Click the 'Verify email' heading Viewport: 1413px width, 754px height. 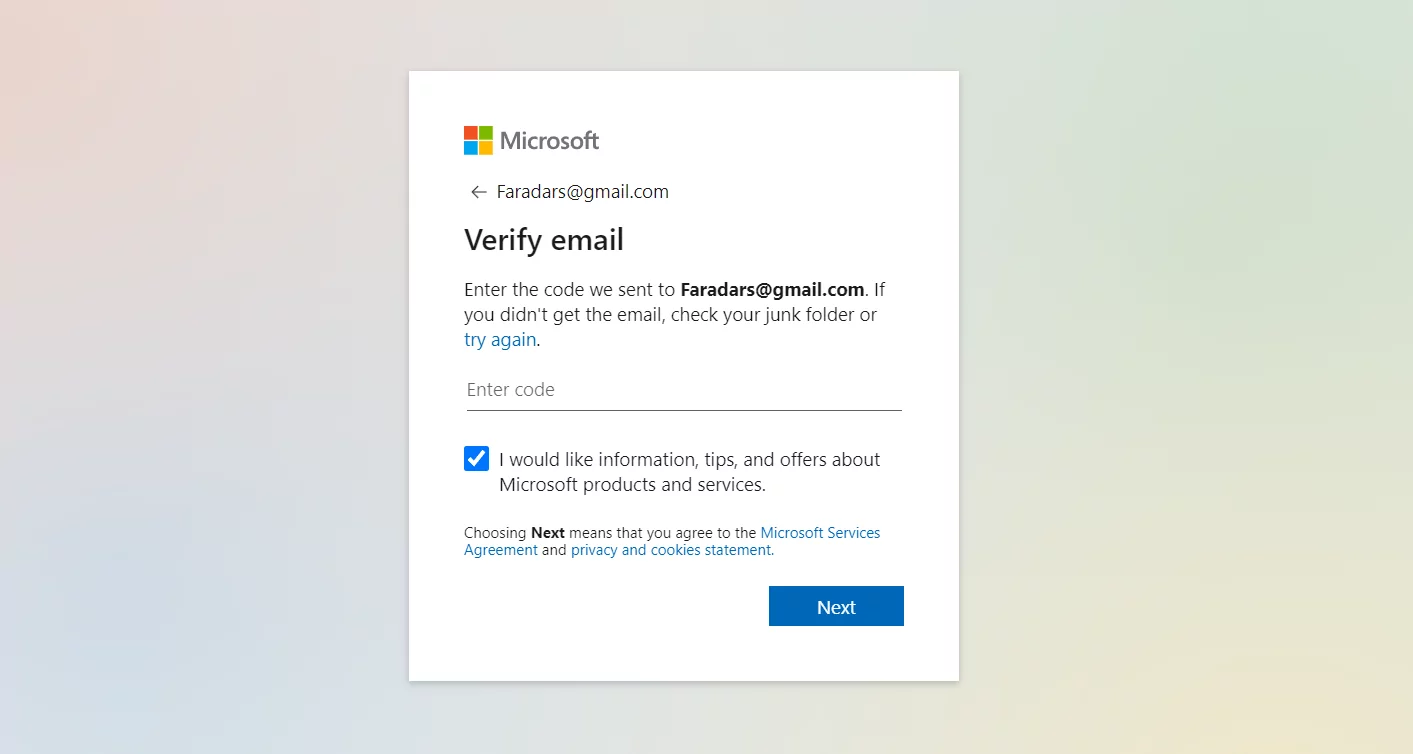544,240
